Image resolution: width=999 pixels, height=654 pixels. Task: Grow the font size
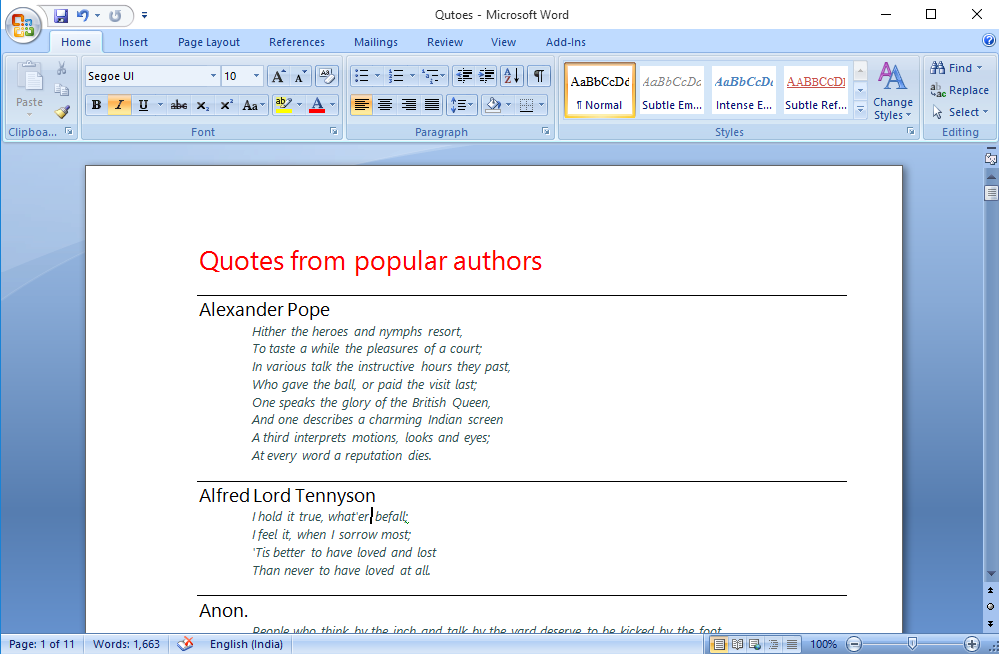coord(278,76)
